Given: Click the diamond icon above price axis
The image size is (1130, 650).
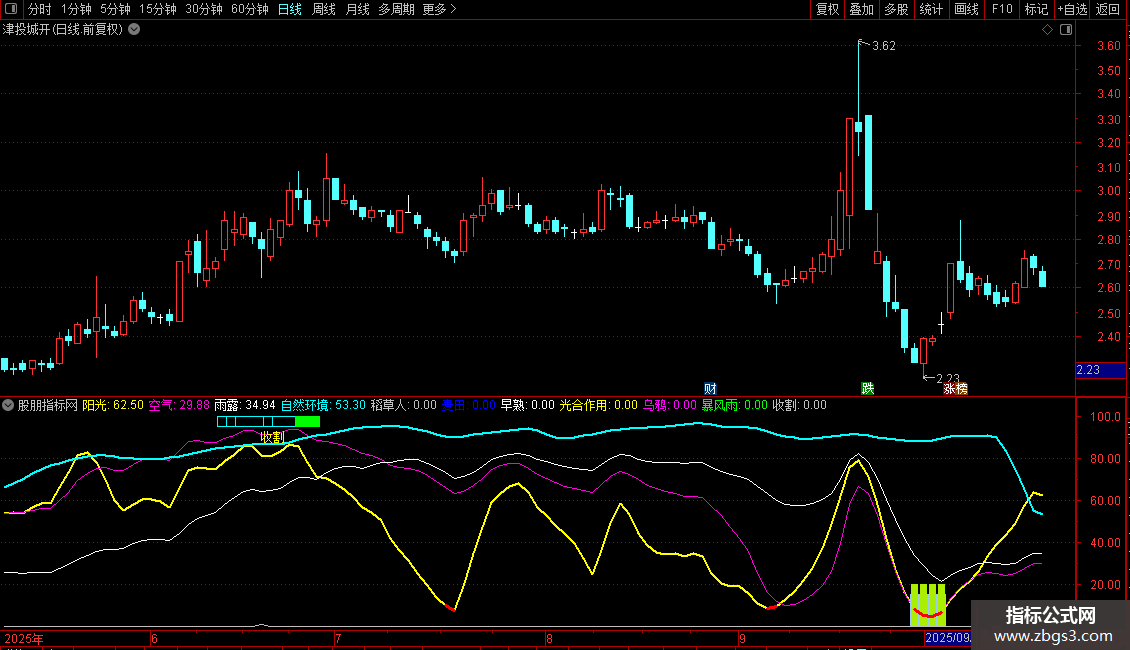Looking at the screenshot, I should (1047, 30).
